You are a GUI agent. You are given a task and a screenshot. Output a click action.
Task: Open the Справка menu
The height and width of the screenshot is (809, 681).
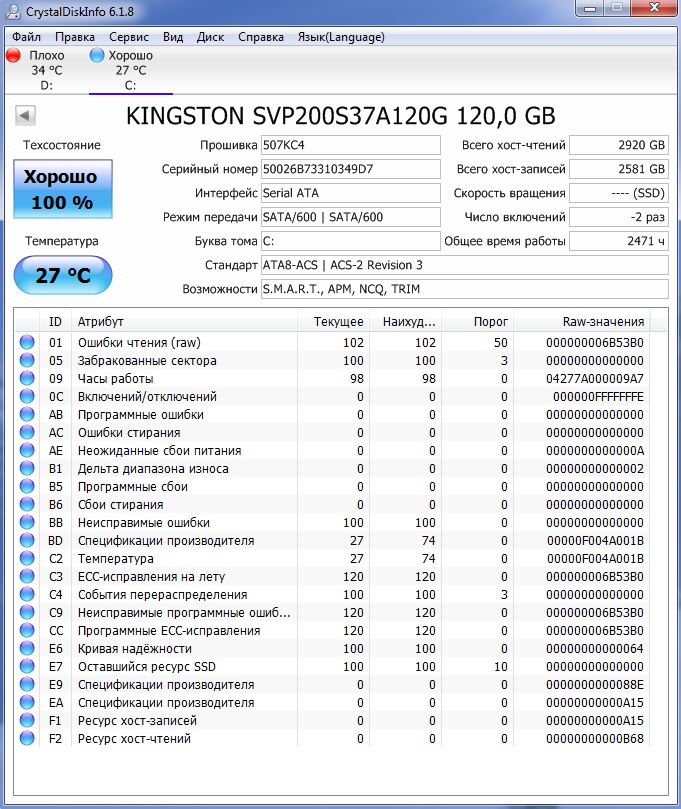pos(261,37)
